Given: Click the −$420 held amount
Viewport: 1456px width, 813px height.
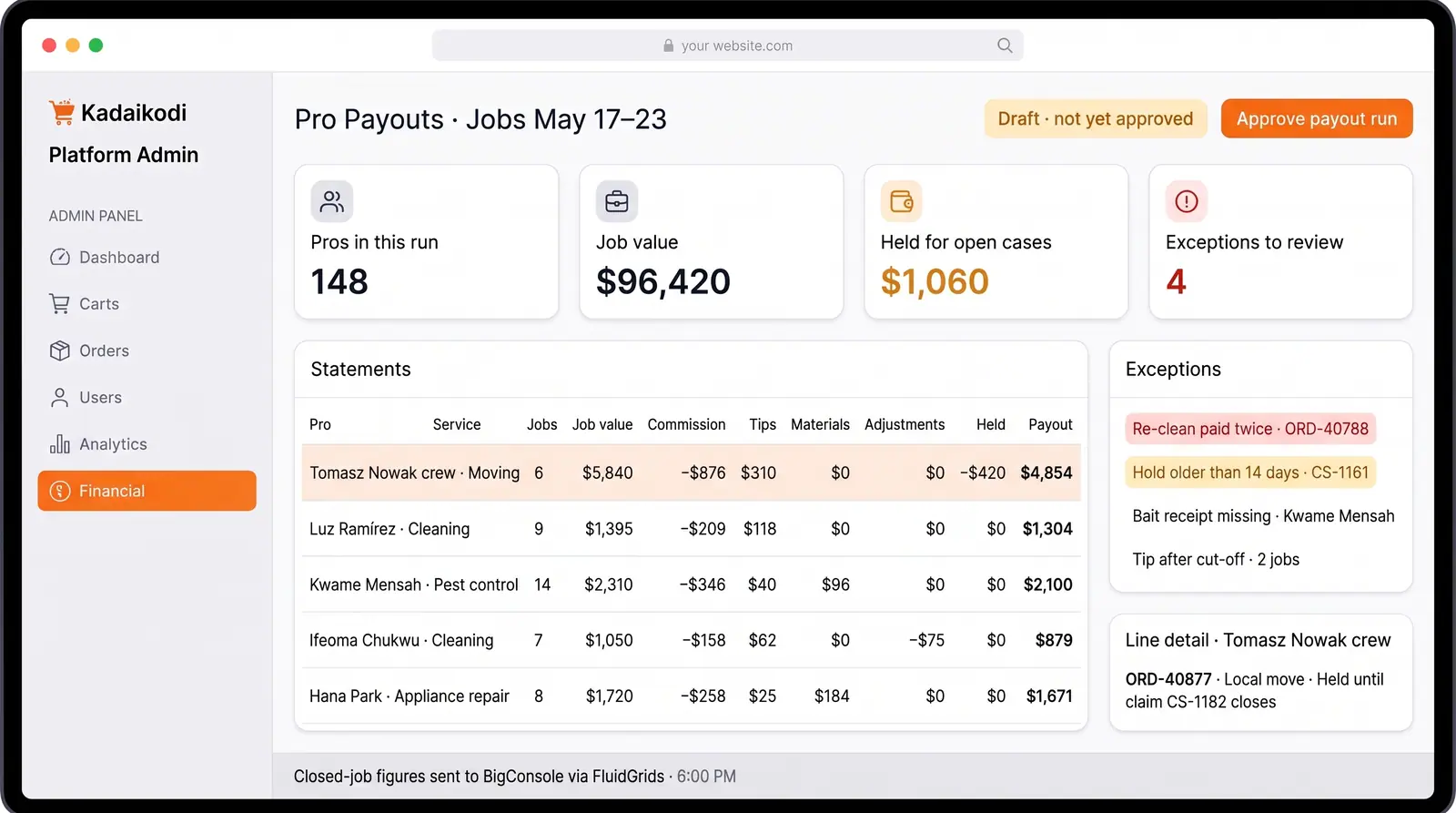Looking at the screenshot, I should [x=983, y=473].
